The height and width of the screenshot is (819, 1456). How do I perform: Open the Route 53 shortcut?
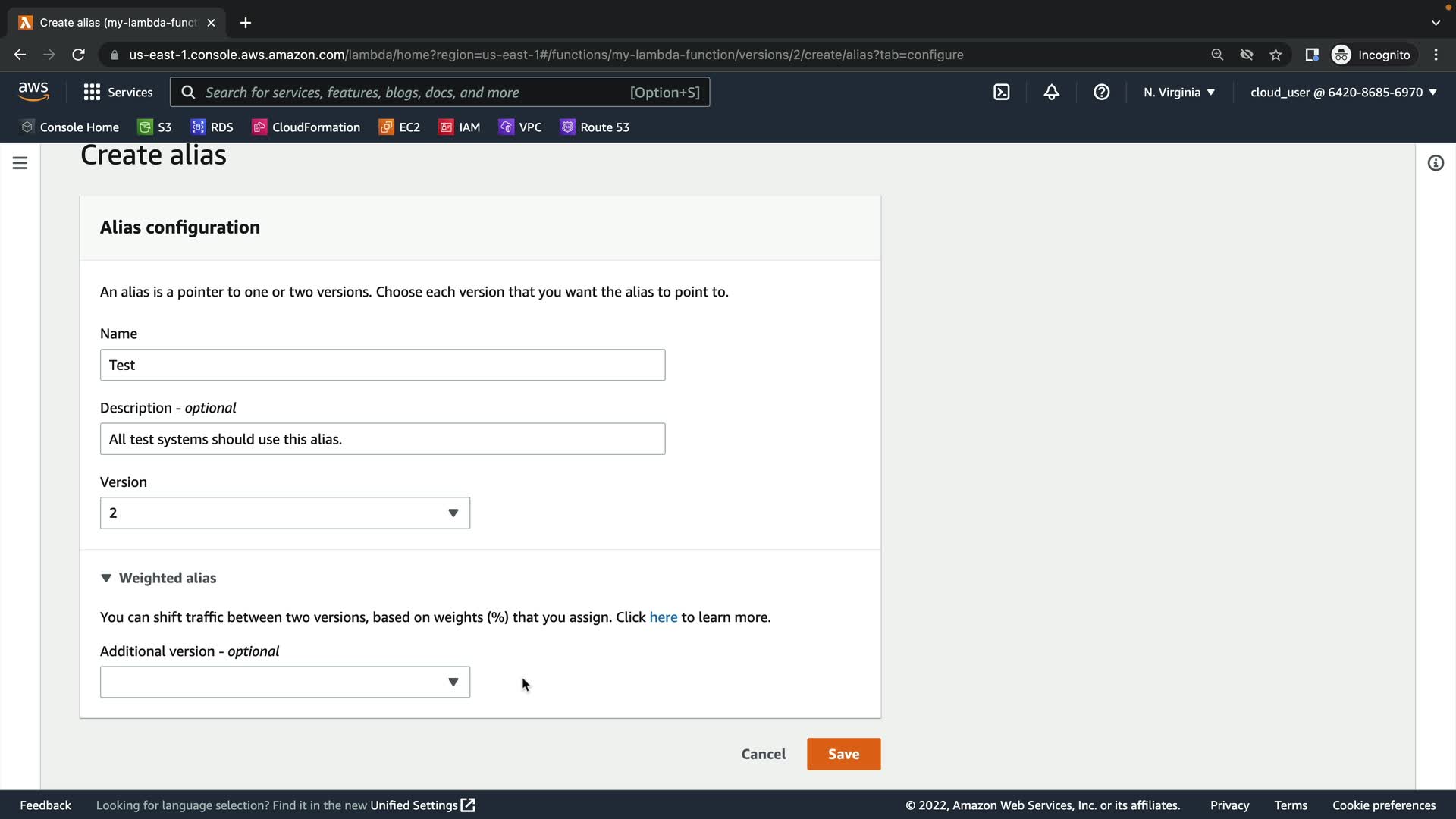pyautogui.click(x=595, y=127)
